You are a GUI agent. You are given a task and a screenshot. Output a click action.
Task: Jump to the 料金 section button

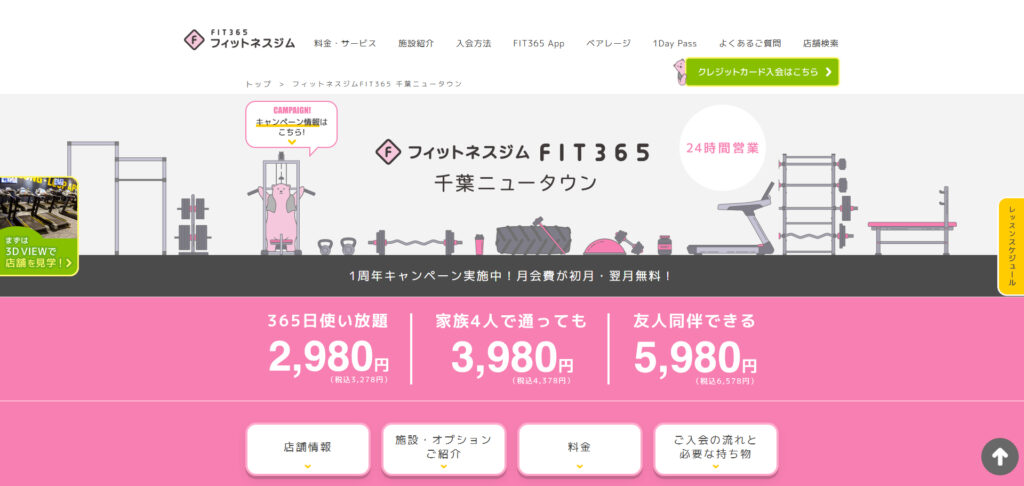tap(579, 450)
